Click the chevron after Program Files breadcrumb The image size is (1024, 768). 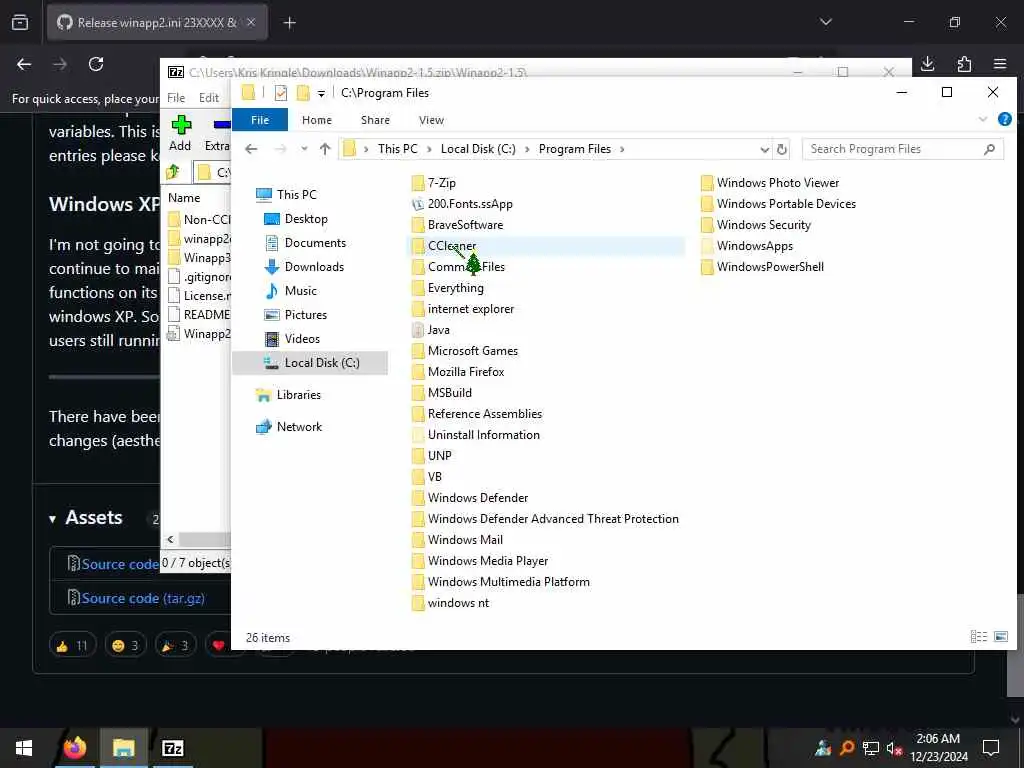tap(622, 150)
